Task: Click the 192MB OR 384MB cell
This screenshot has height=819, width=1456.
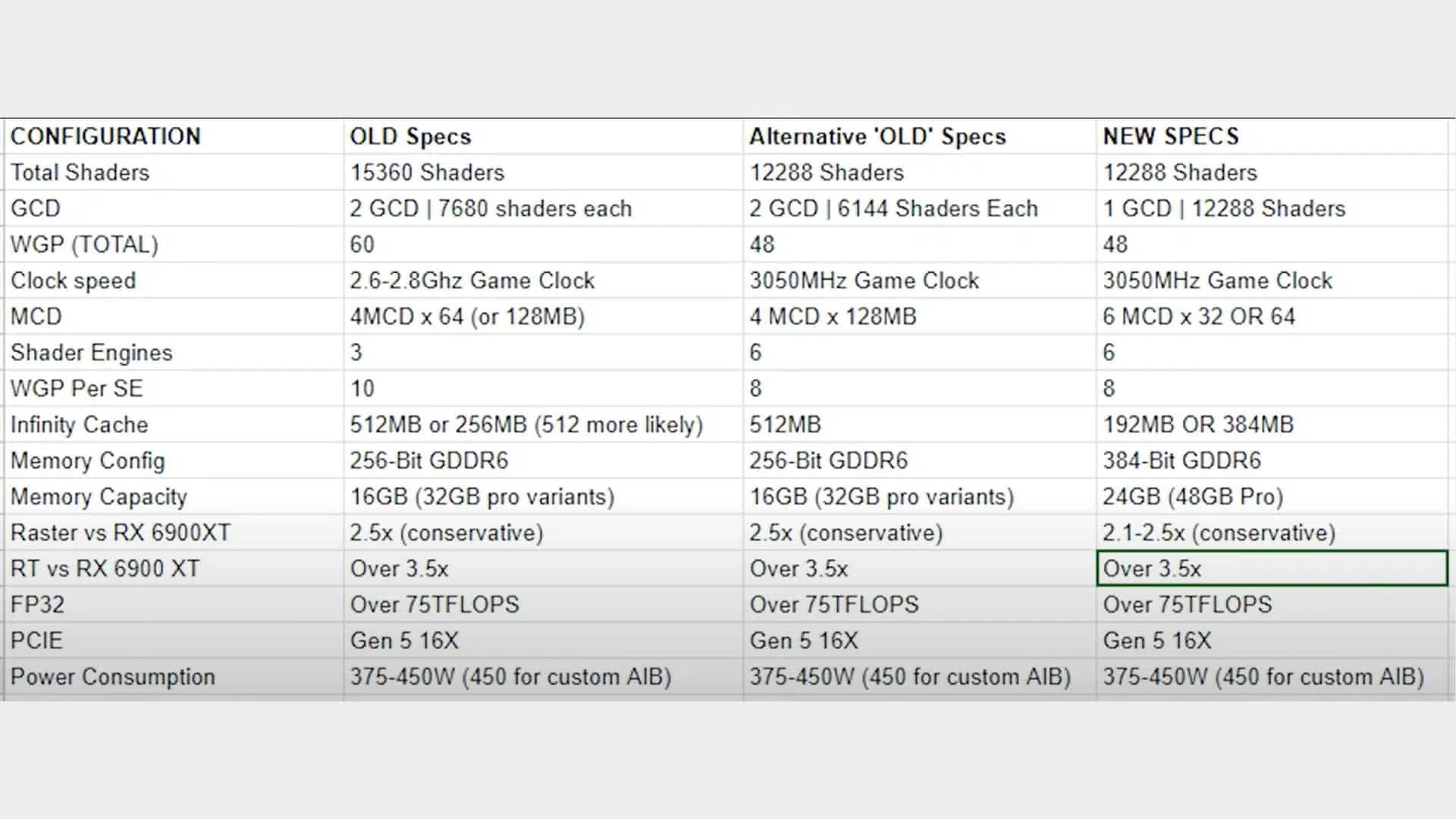Action: pyautogui.click(x=1272, y=425)
